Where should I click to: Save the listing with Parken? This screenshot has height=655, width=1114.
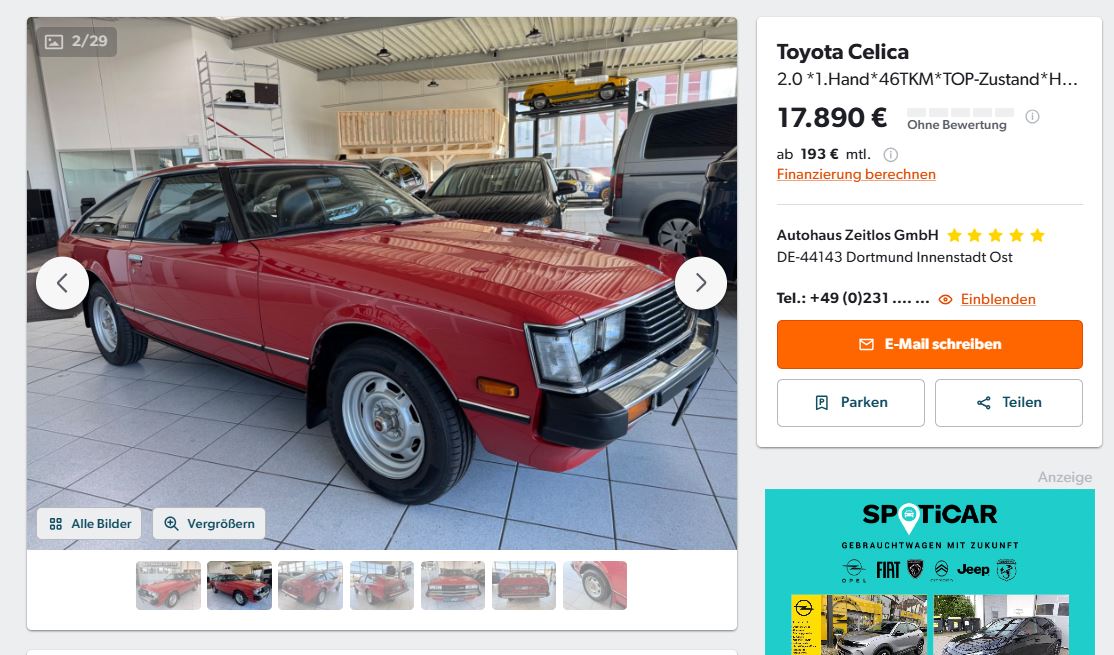[x=850, y=403]
